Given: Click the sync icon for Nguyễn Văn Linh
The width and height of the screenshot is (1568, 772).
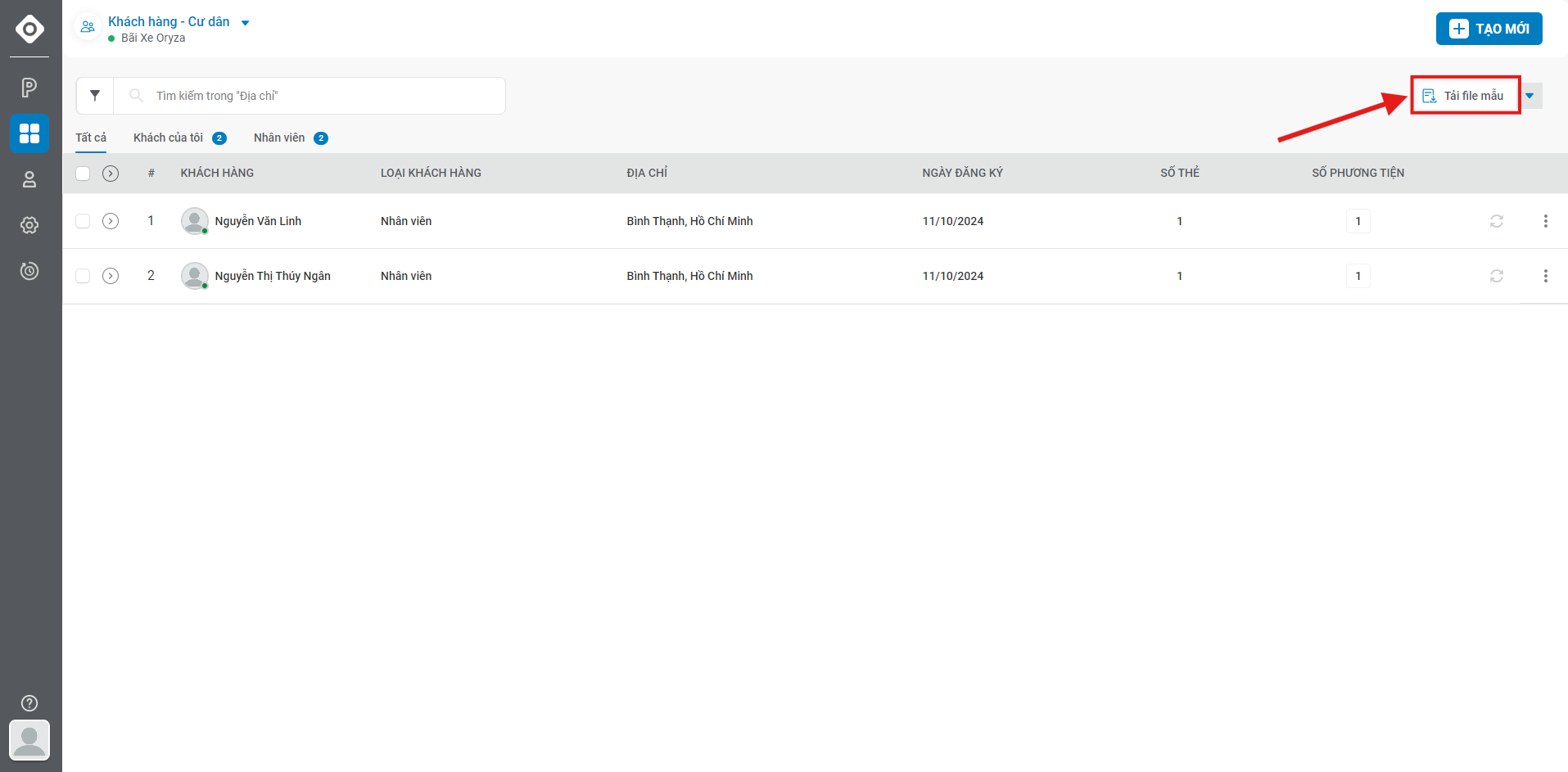Looking at the screenshot, I should (x=1497, y=221).
